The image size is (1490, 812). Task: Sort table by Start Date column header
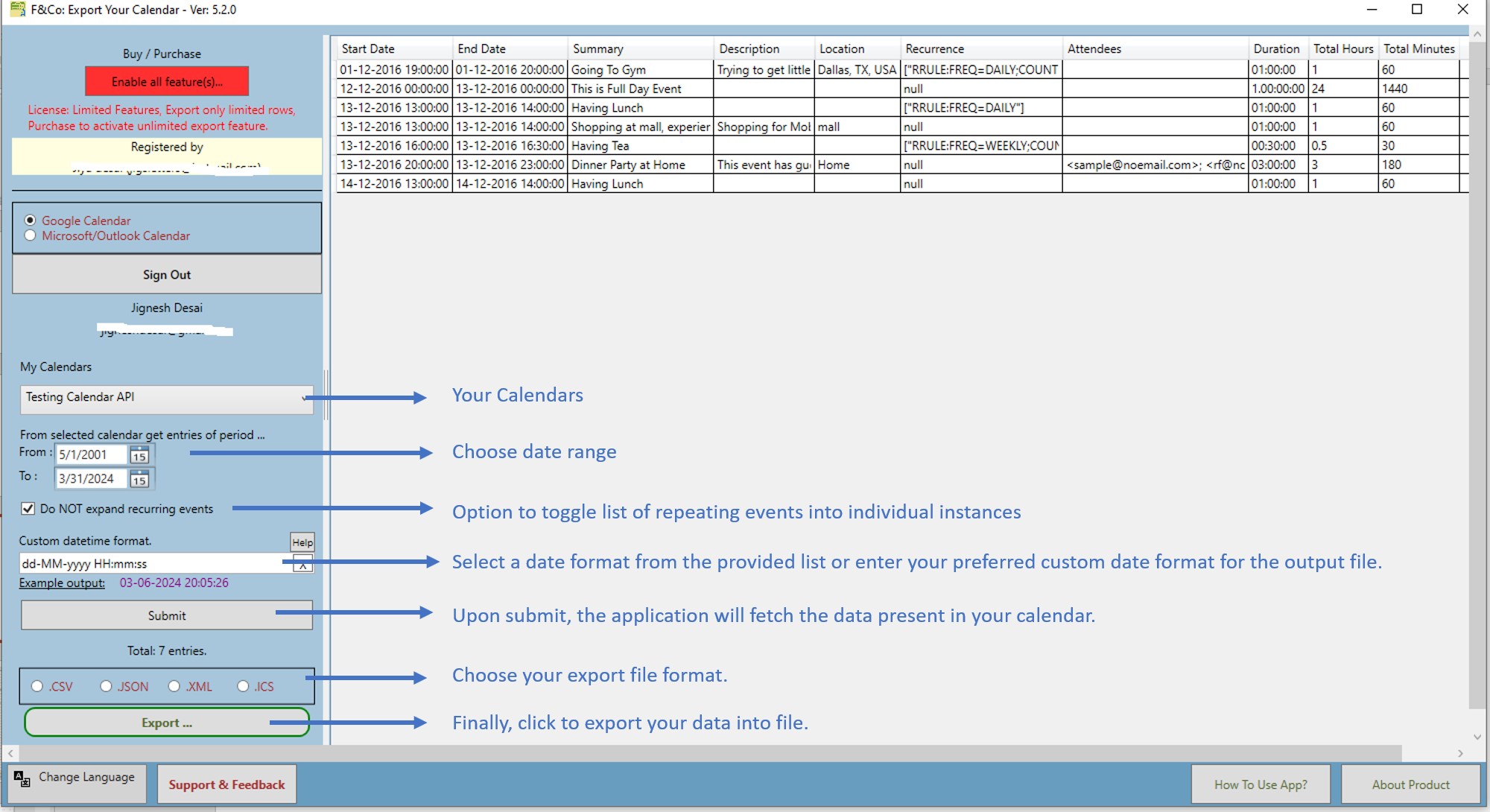point(393,48)
